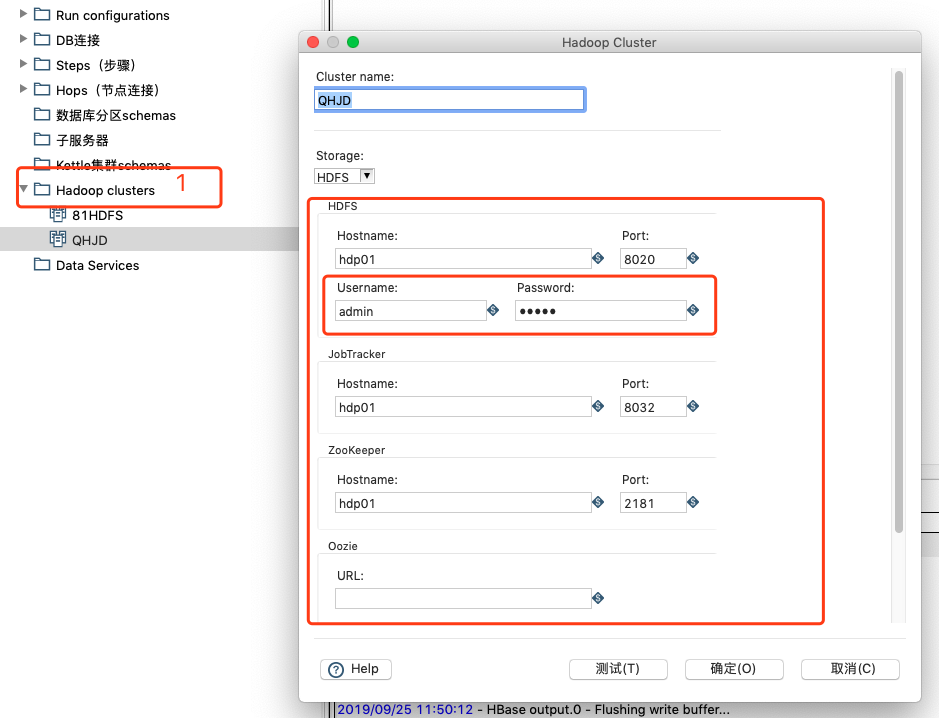Cancel dialog with 取消(C) button
The height and width of the screenshot is (718, 939).
click(850, 669)
